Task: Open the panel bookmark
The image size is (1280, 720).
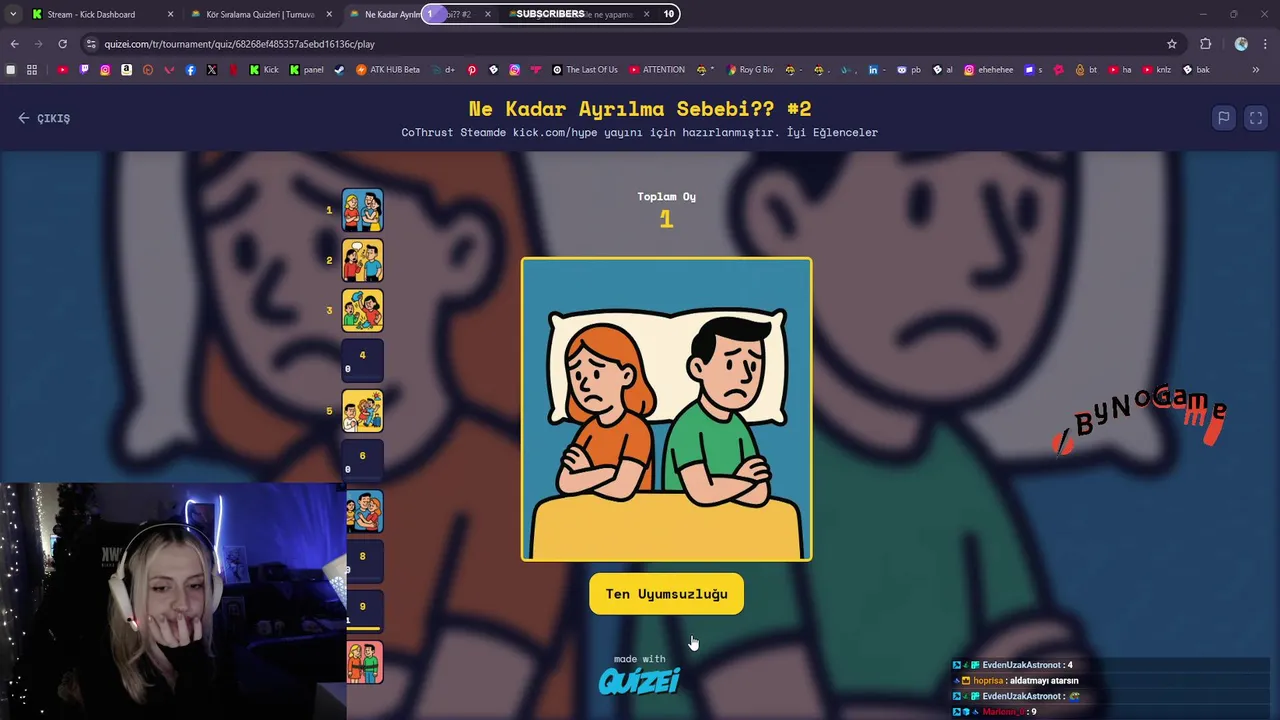Action: coord(306,70)
